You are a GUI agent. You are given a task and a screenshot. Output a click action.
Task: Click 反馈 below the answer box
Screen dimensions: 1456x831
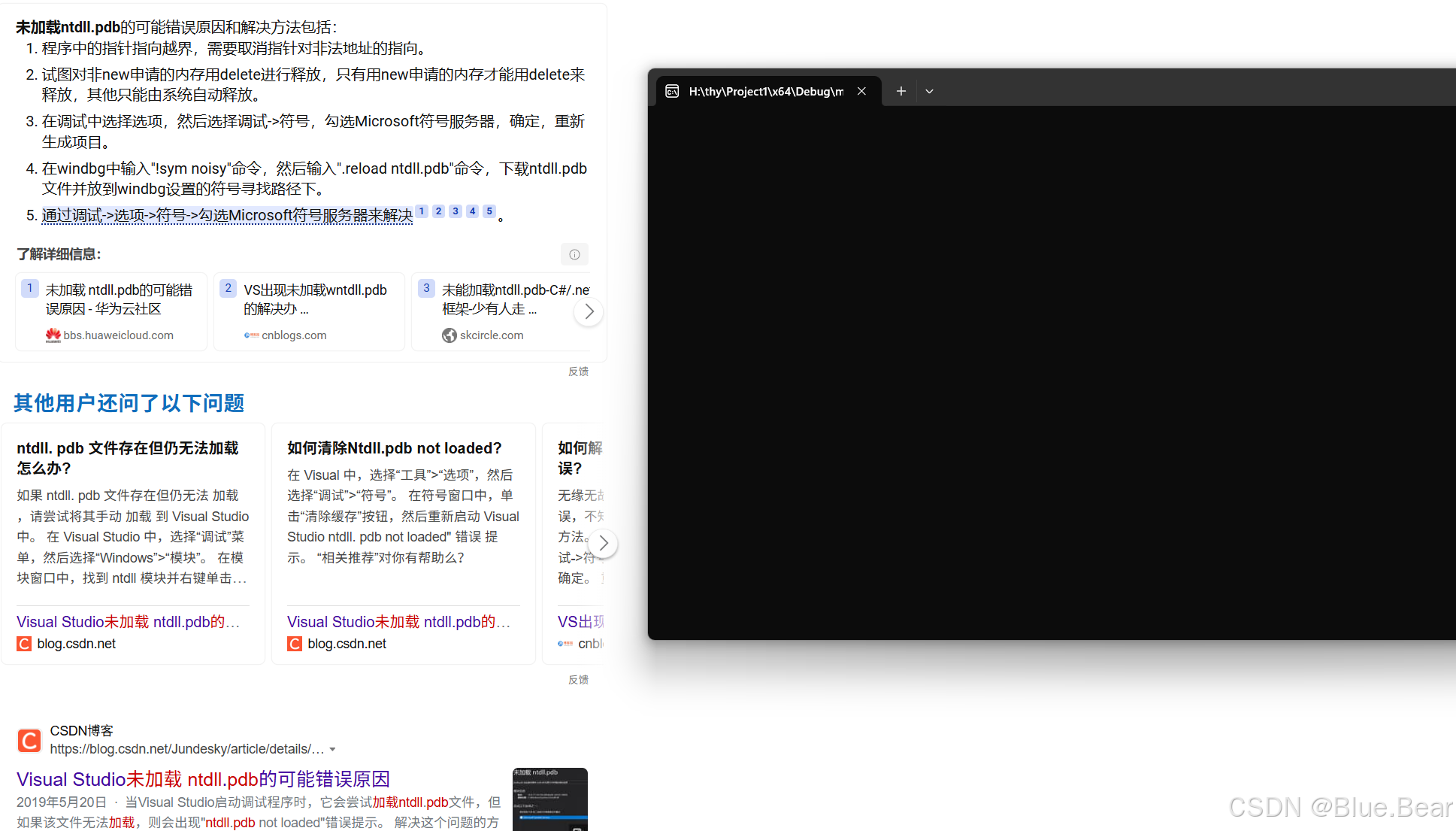point(578,372)
